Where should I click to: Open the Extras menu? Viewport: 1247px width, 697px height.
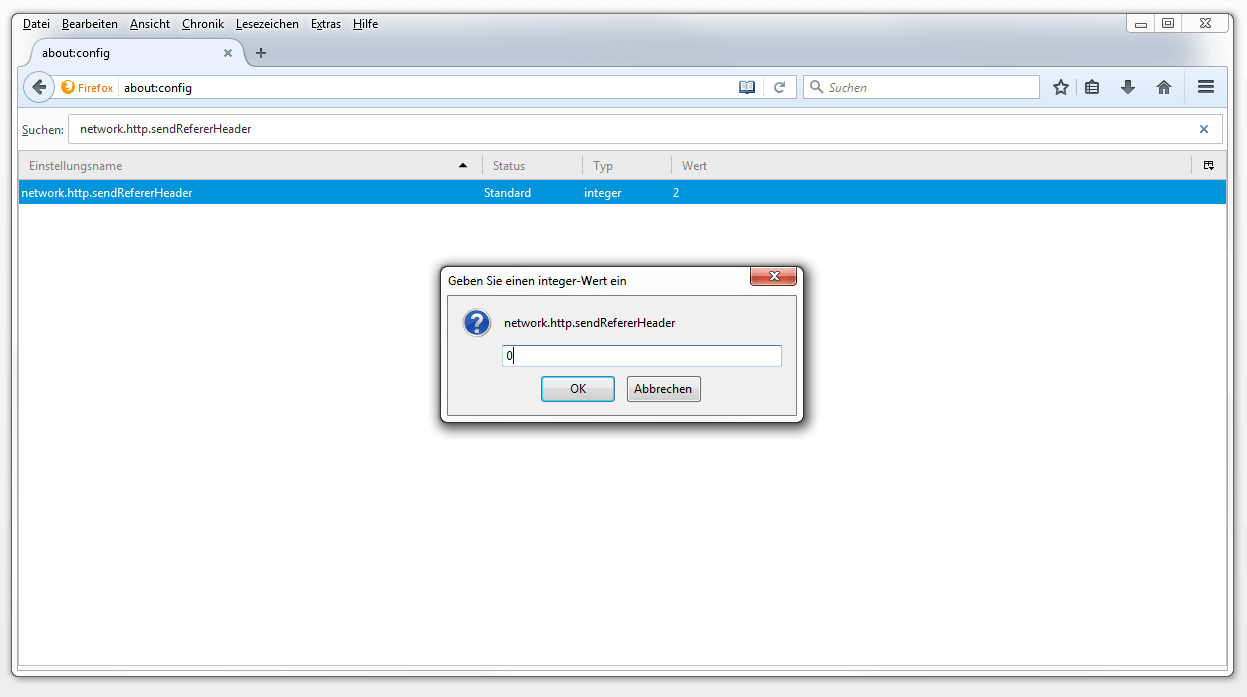pos(326,24)
